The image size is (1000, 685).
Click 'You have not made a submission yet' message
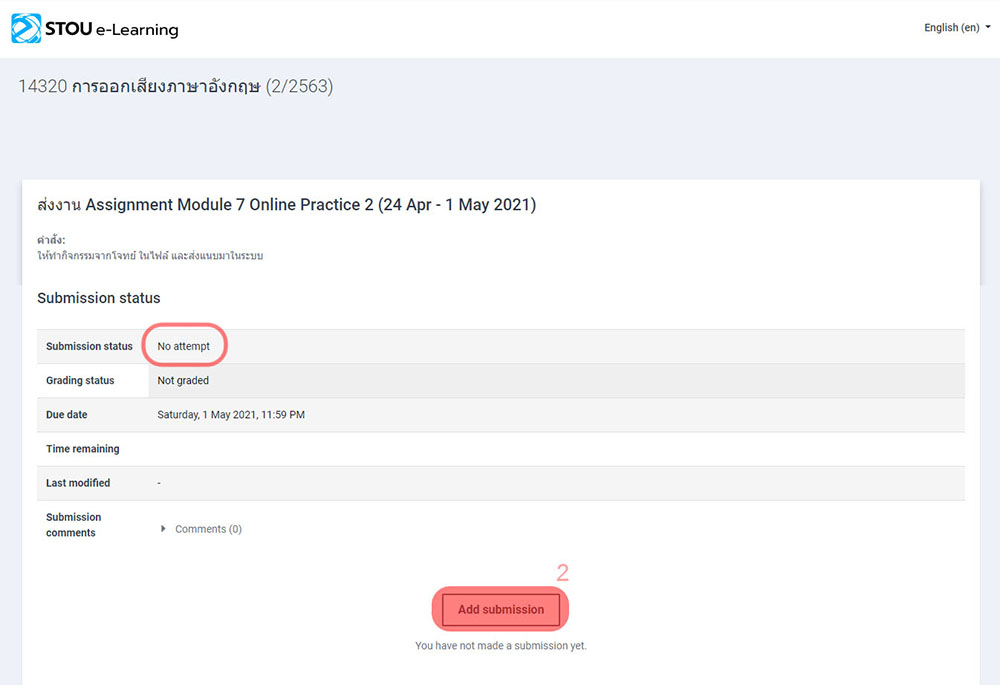coord(500,646)
